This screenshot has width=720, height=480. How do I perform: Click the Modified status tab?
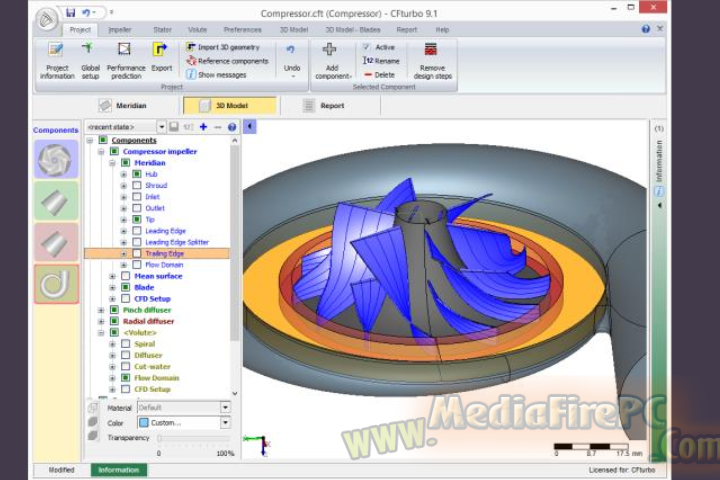point(62,470)
